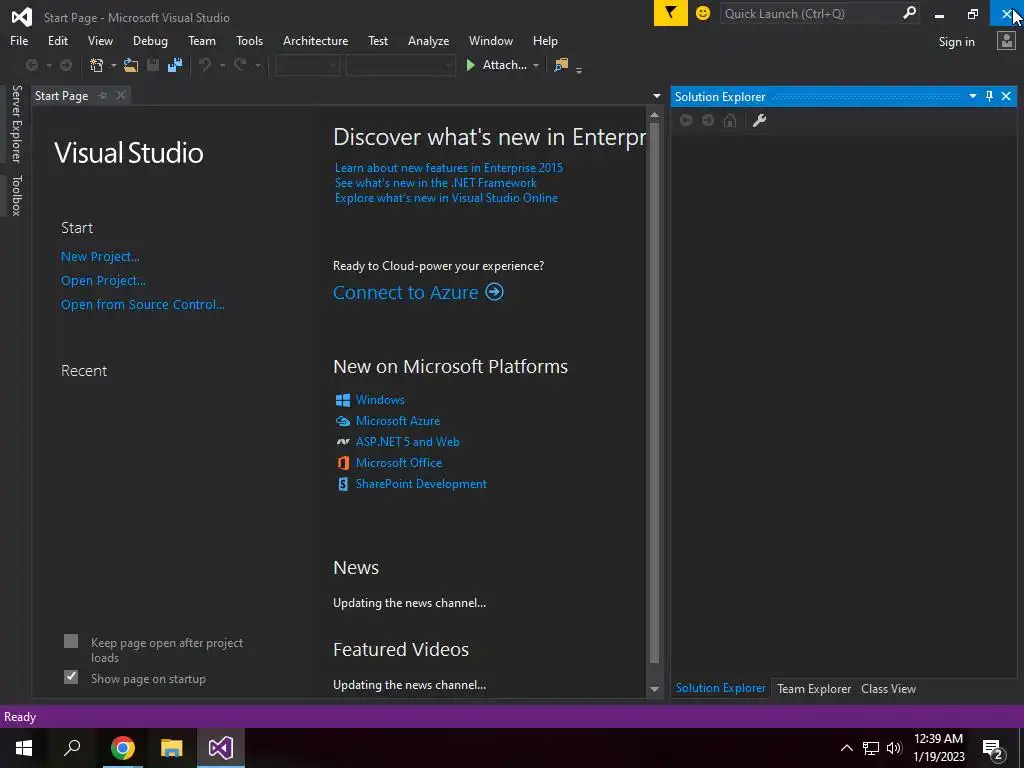Pin the Solution Explorer panel
This screenshot has width=1024, height=768.
tap(989, 96)
